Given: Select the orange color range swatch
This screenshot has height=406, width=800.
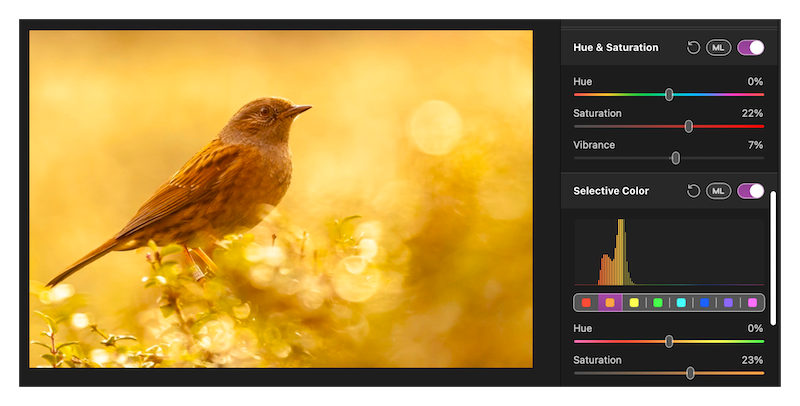Looking at the screenshot, I should (610, 303).
